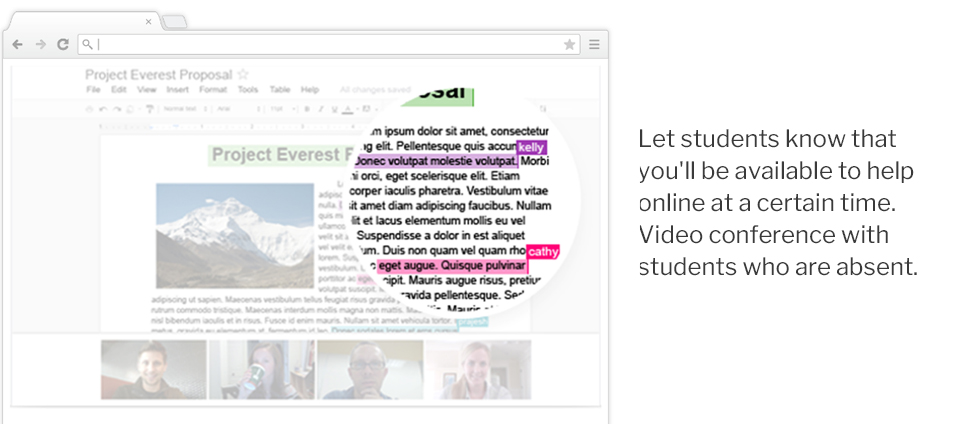The image size is (953, 424).
Task: Click the browser back arrow
Action: pyautogui.click(x=18, y=44)
